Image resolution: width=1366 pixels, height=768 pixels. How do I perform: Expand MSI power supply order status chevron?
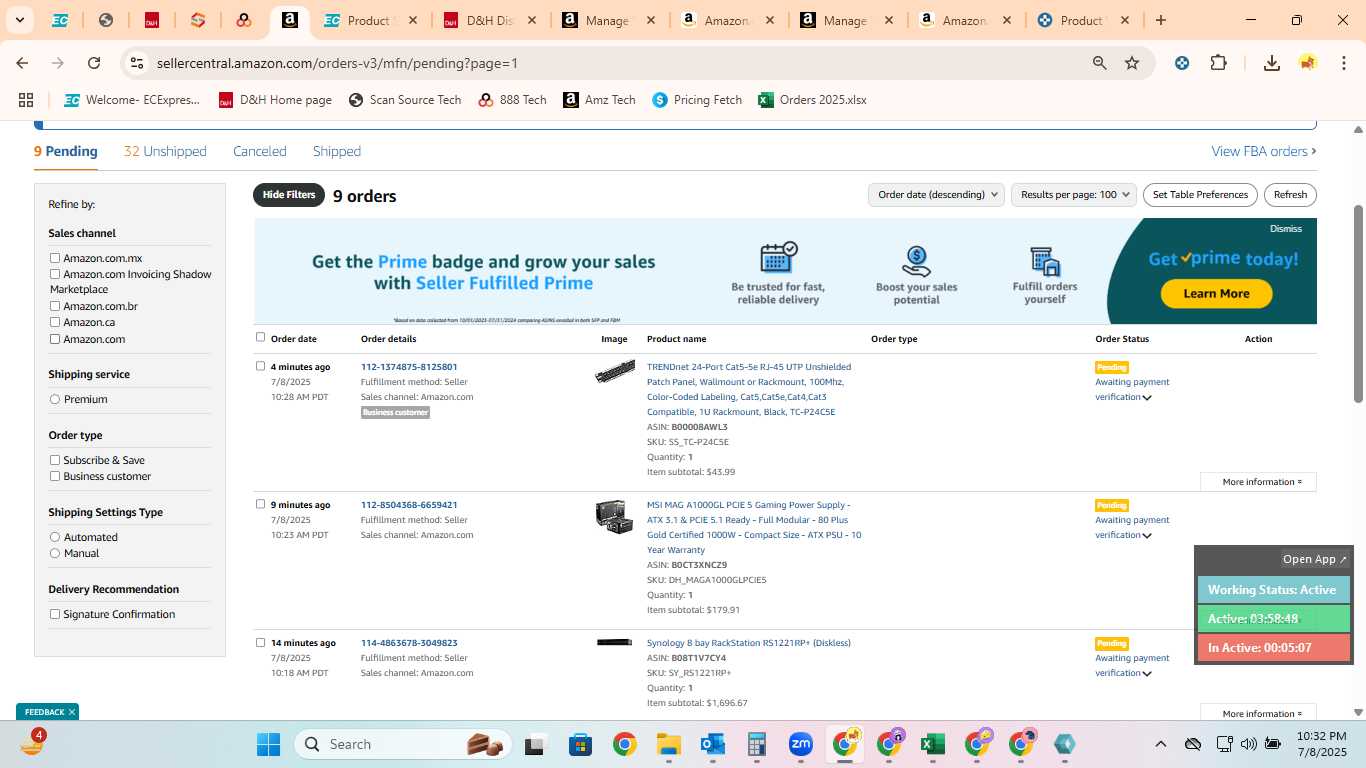tap(1147, 536)
